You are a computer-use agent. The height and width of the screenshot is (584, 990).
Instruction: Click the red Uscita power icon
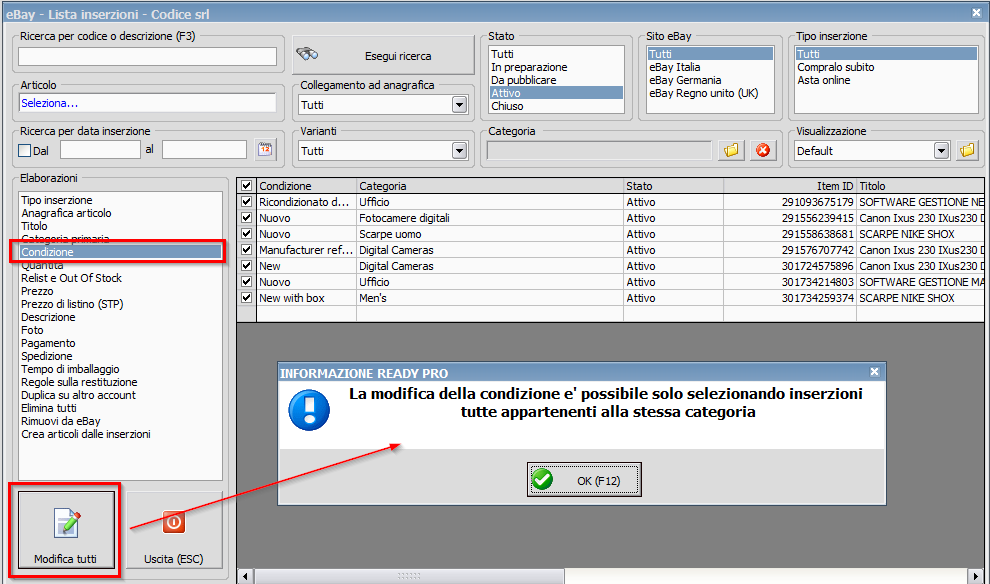174,522
